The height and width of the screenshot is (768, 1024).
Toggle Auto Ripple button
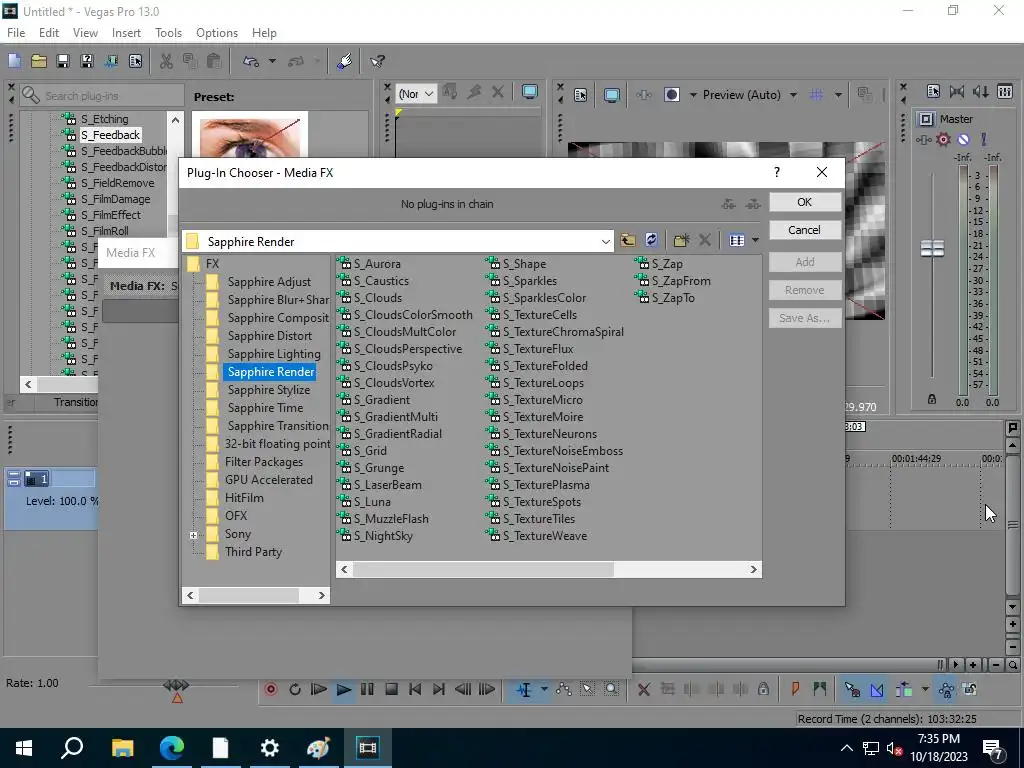click(904, 689)
